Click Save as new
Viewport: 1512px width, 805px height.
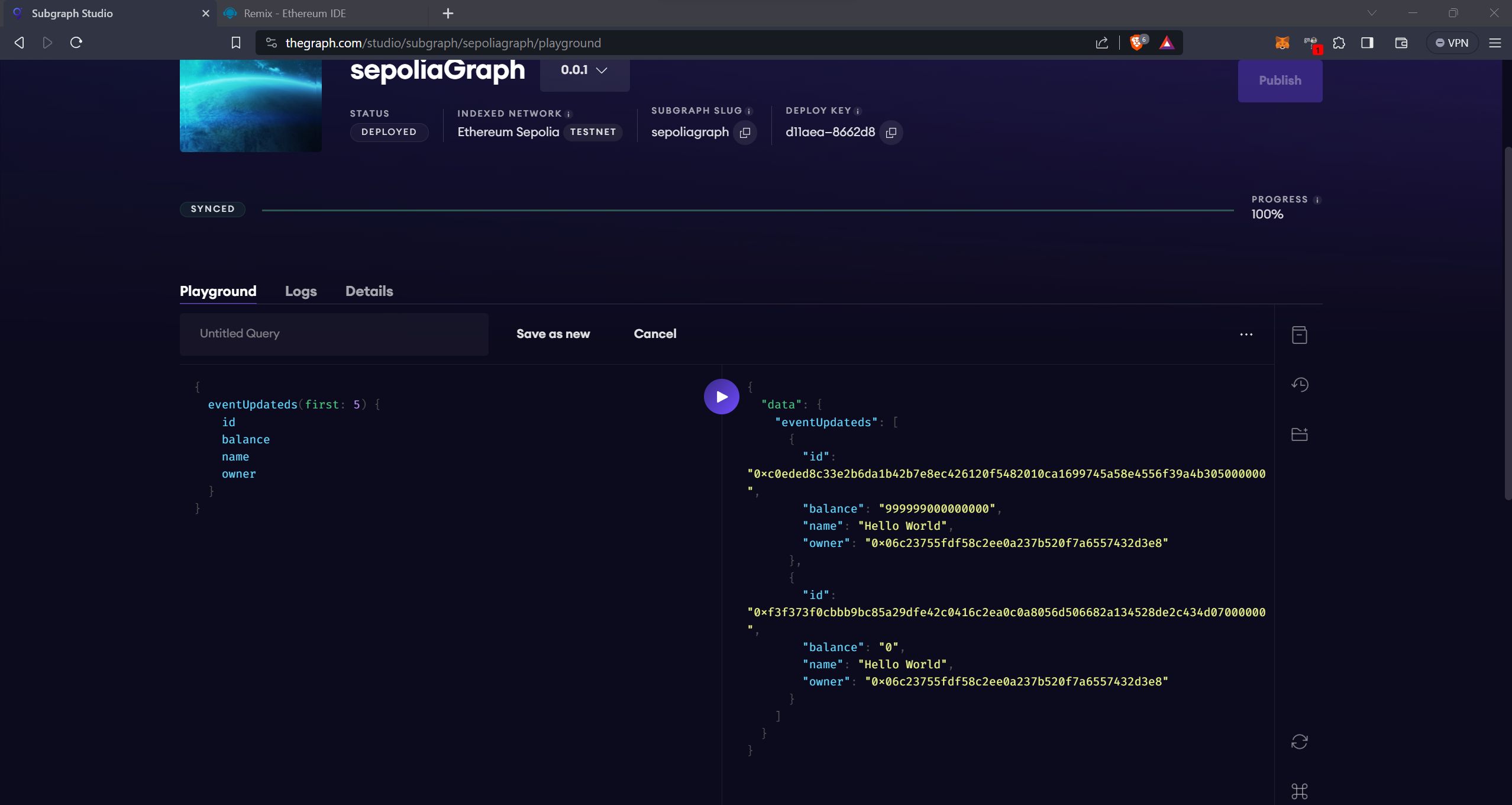(553, 334)
